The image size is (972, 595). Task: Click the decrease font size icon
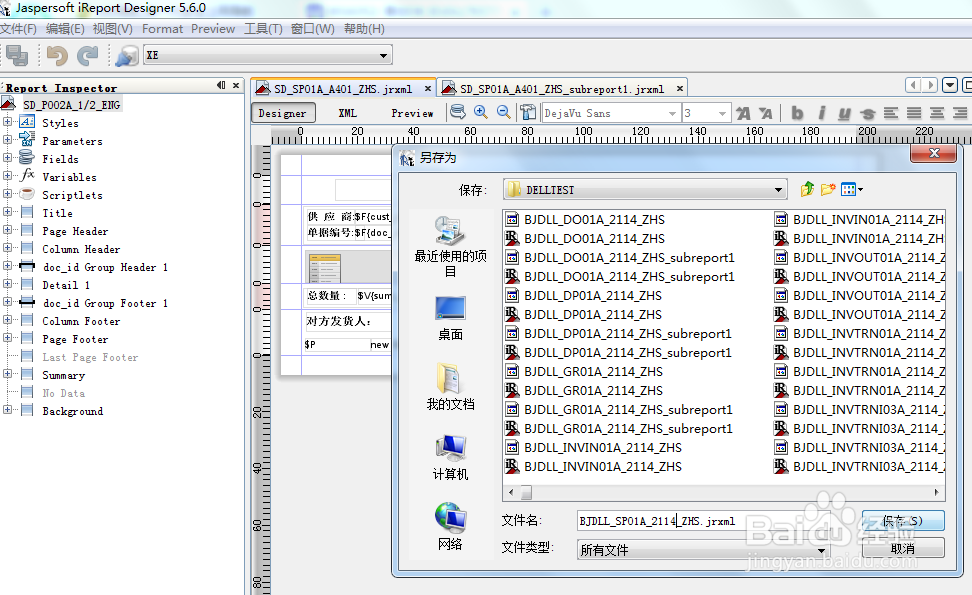point(766,113)
